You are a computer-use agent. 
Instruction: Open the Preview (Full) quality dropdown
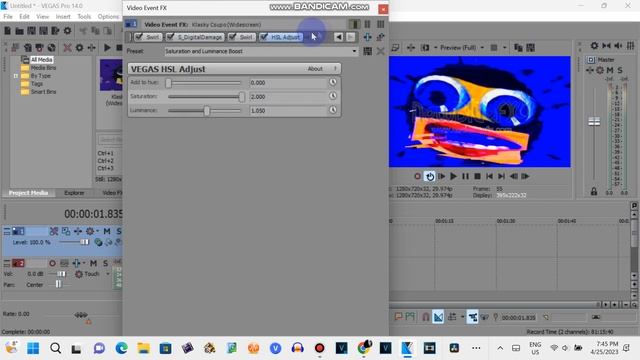pyautogui.click(x=482, y=48)
